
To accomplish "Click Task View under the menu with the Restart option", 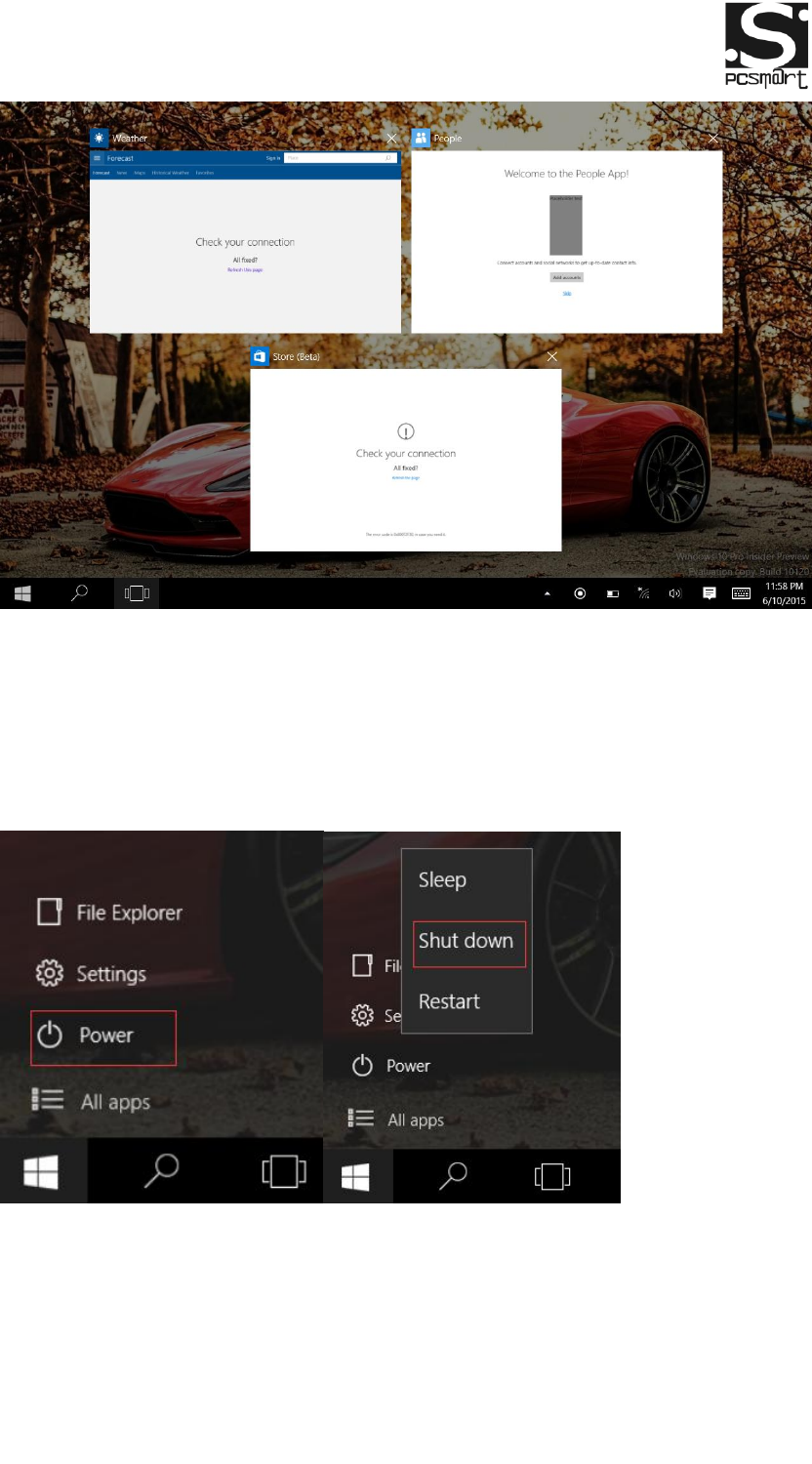I will click(552, 1178).
